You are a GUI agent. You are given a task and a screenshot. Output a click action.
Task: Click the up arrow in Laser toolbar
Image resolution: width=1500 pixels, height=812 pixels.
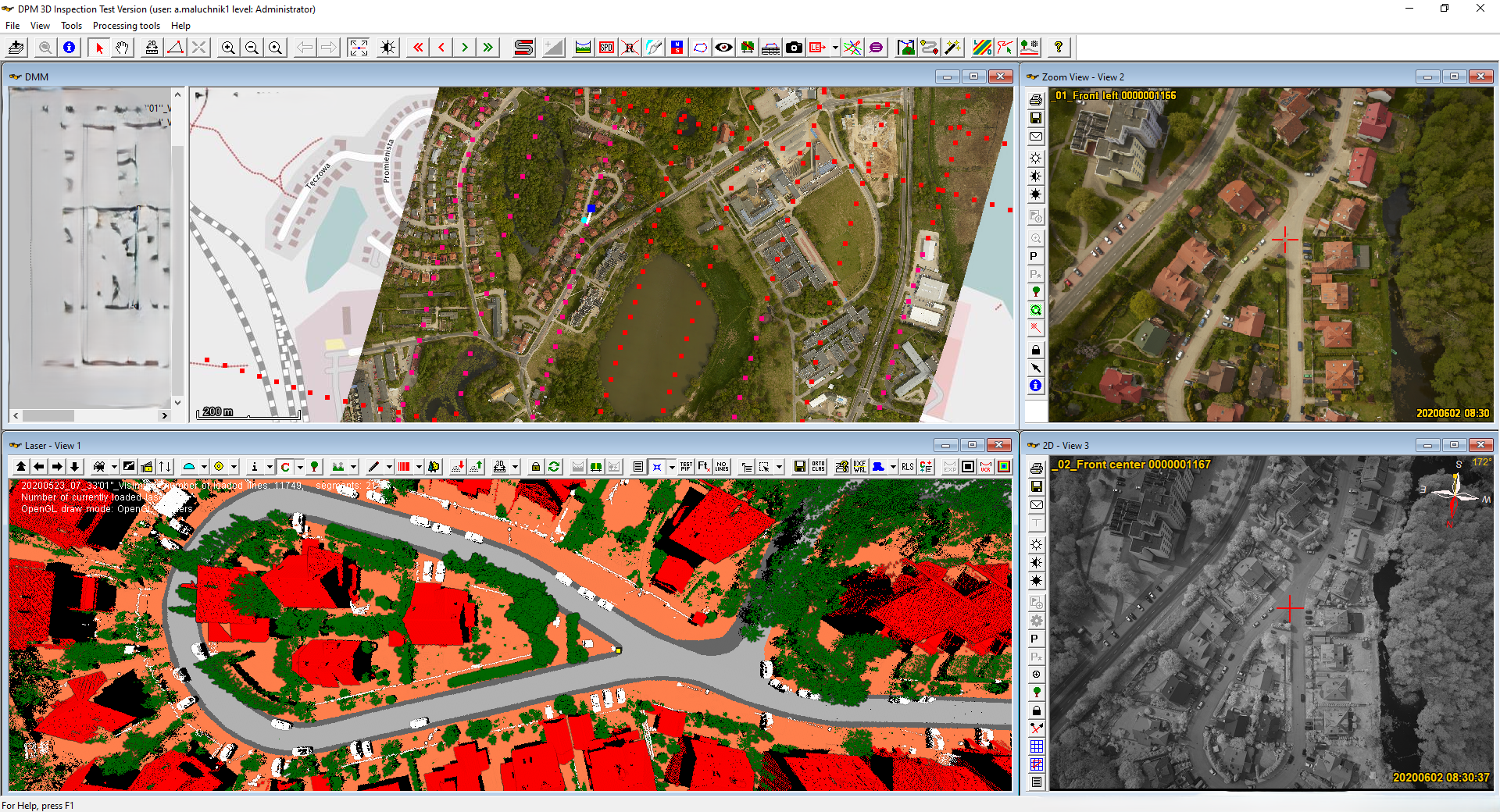[x=21, y=467]
